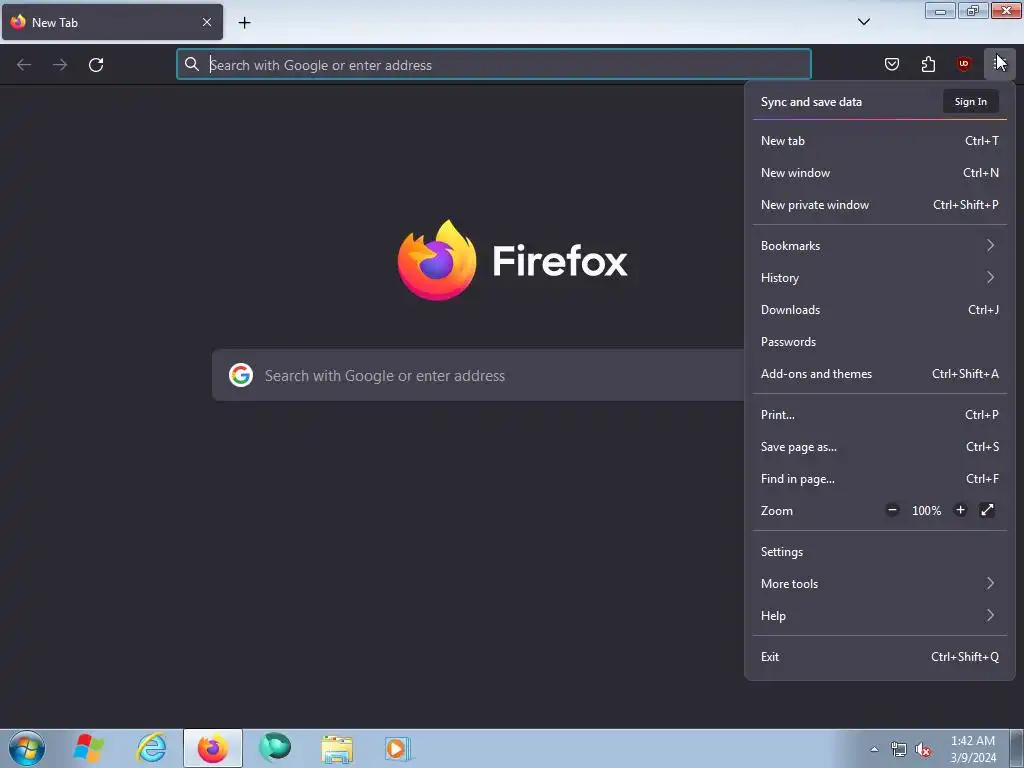Click the Google logo in page search box
This screenshot has width=1024, height=768.
tap(240, 375)
